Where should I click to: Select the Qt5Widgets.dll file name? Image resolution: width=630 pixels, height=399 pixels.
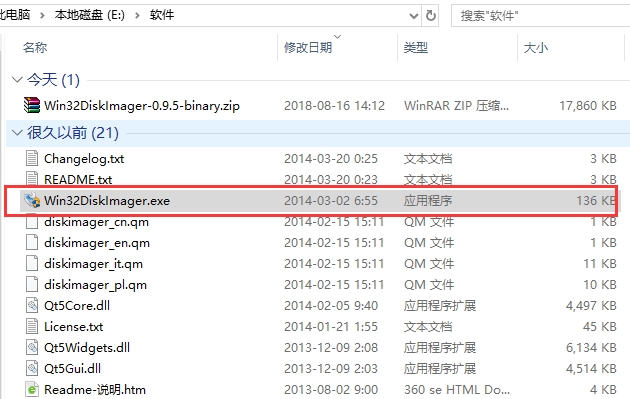pyautogui.click(x=87, y=347)
